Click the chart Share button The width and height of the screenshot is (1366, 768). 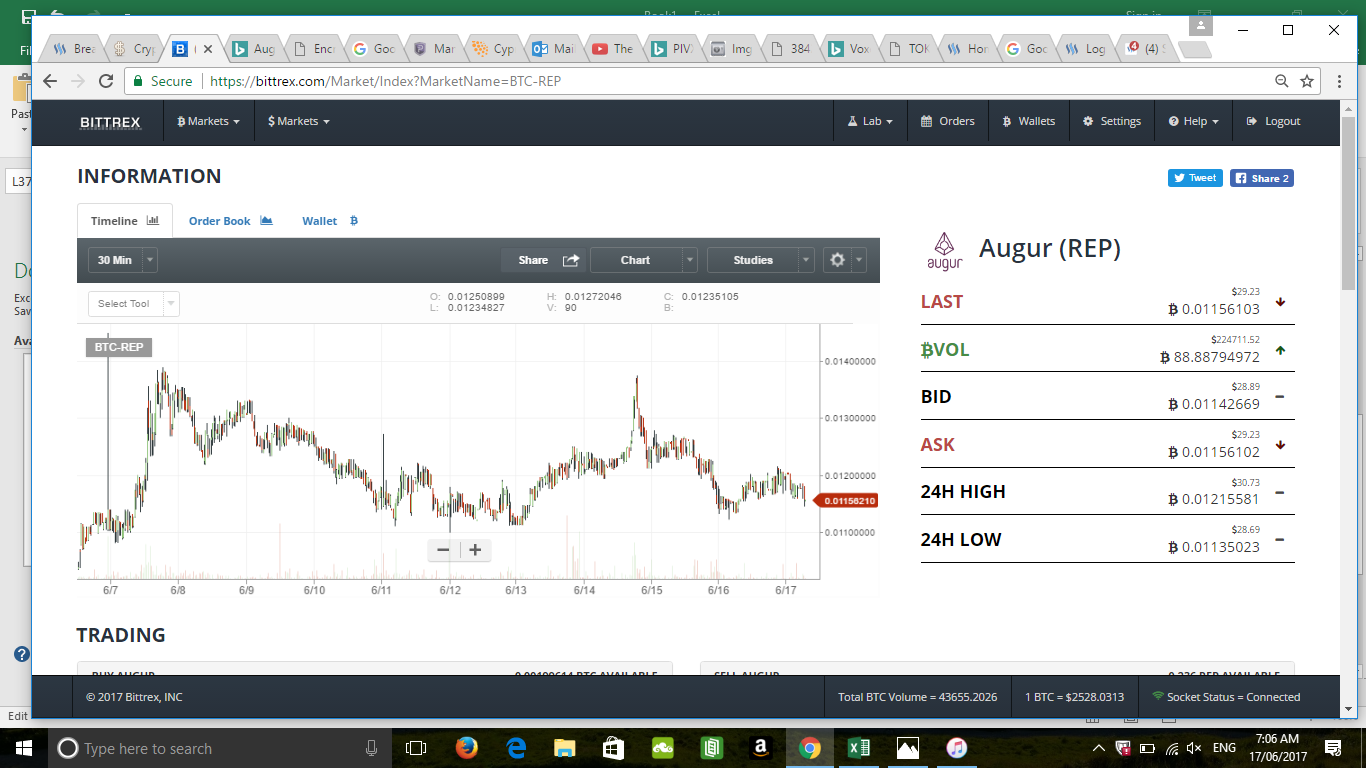tap(543, 260)
